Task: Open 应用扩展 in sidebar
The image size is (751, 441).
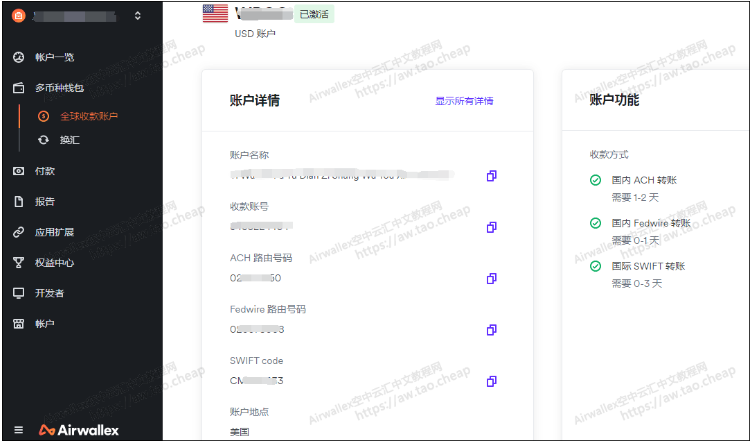Action: coord(54,232)
